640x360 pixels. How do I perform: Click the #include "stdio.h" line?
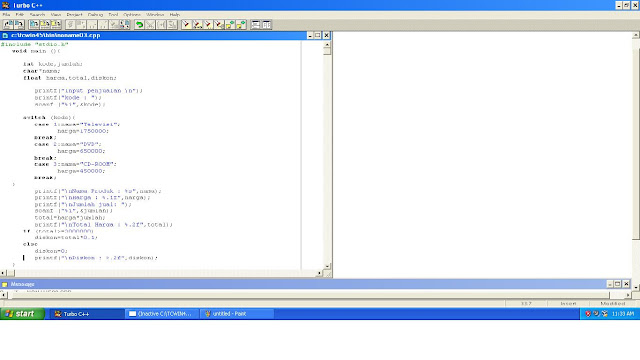35,44
